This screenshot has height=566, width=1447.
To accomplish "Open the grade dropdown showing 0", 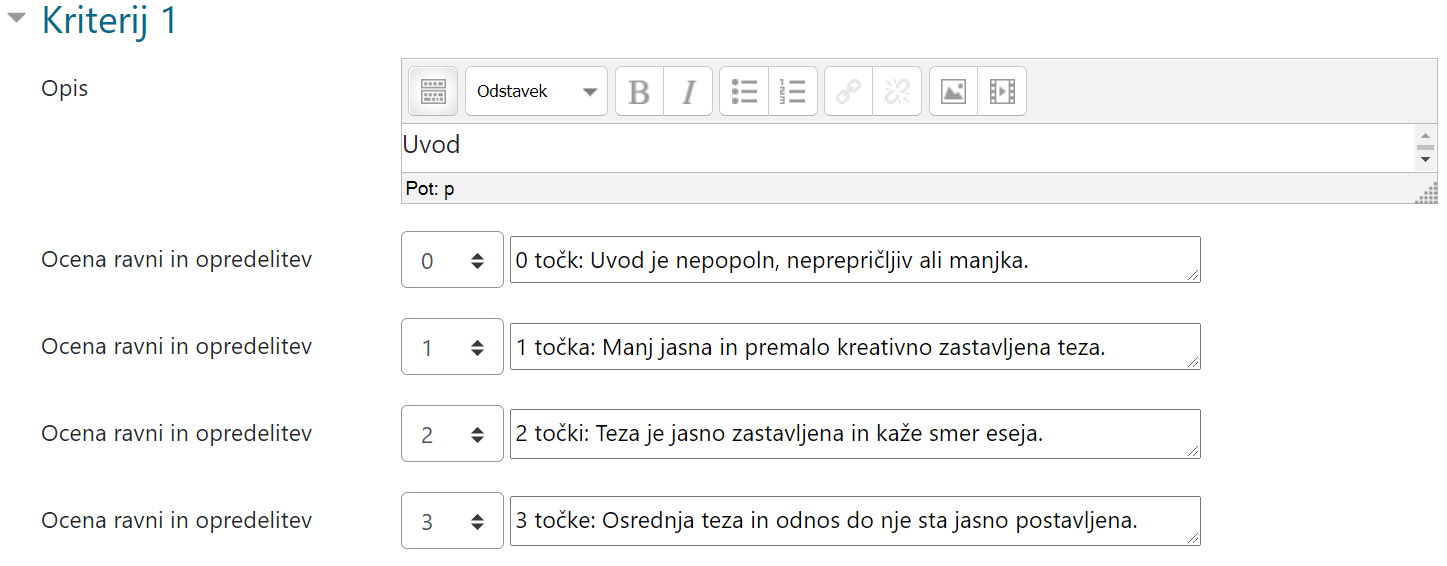I will [452, 260].
